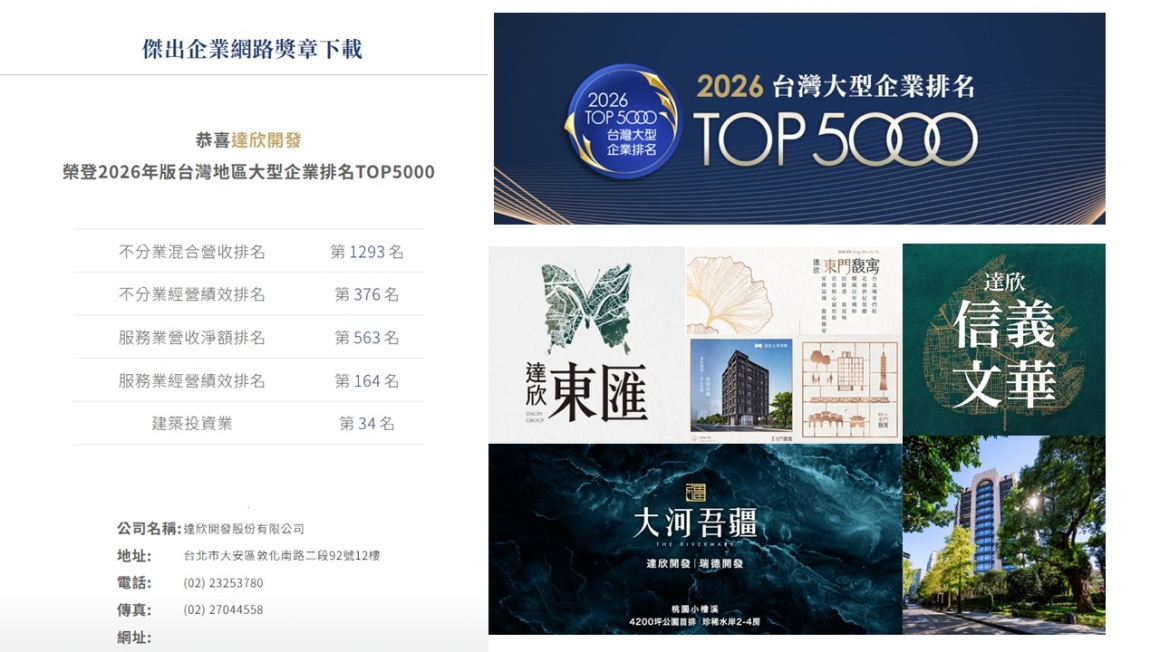This screenshot has width=1160, height=652.
Task: Click the 4200坪公園首排 珍稀水岸2-4房 tagline
Action: (695, 622)
